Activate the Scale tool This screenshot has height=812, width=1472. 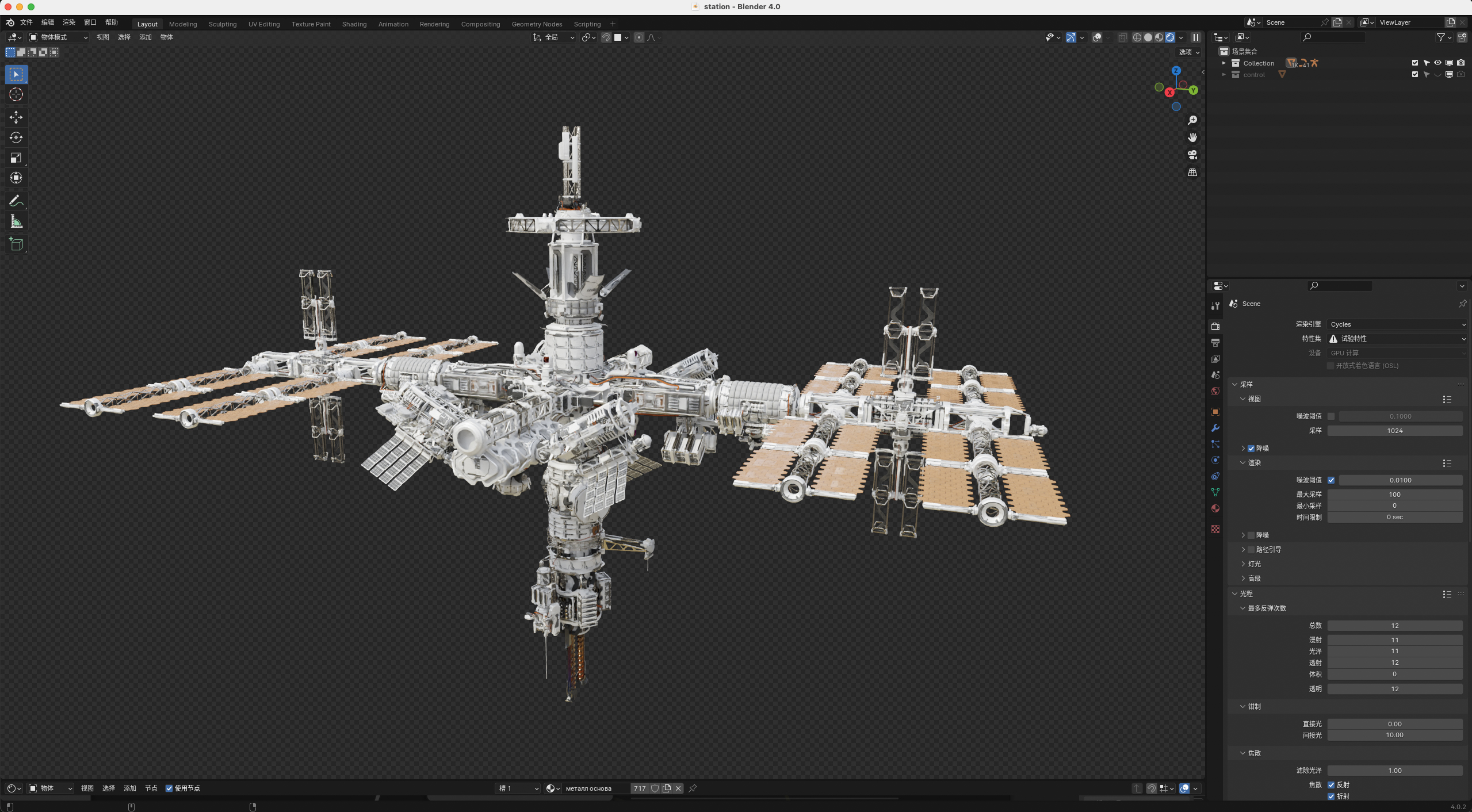click(x=16, y=158)
